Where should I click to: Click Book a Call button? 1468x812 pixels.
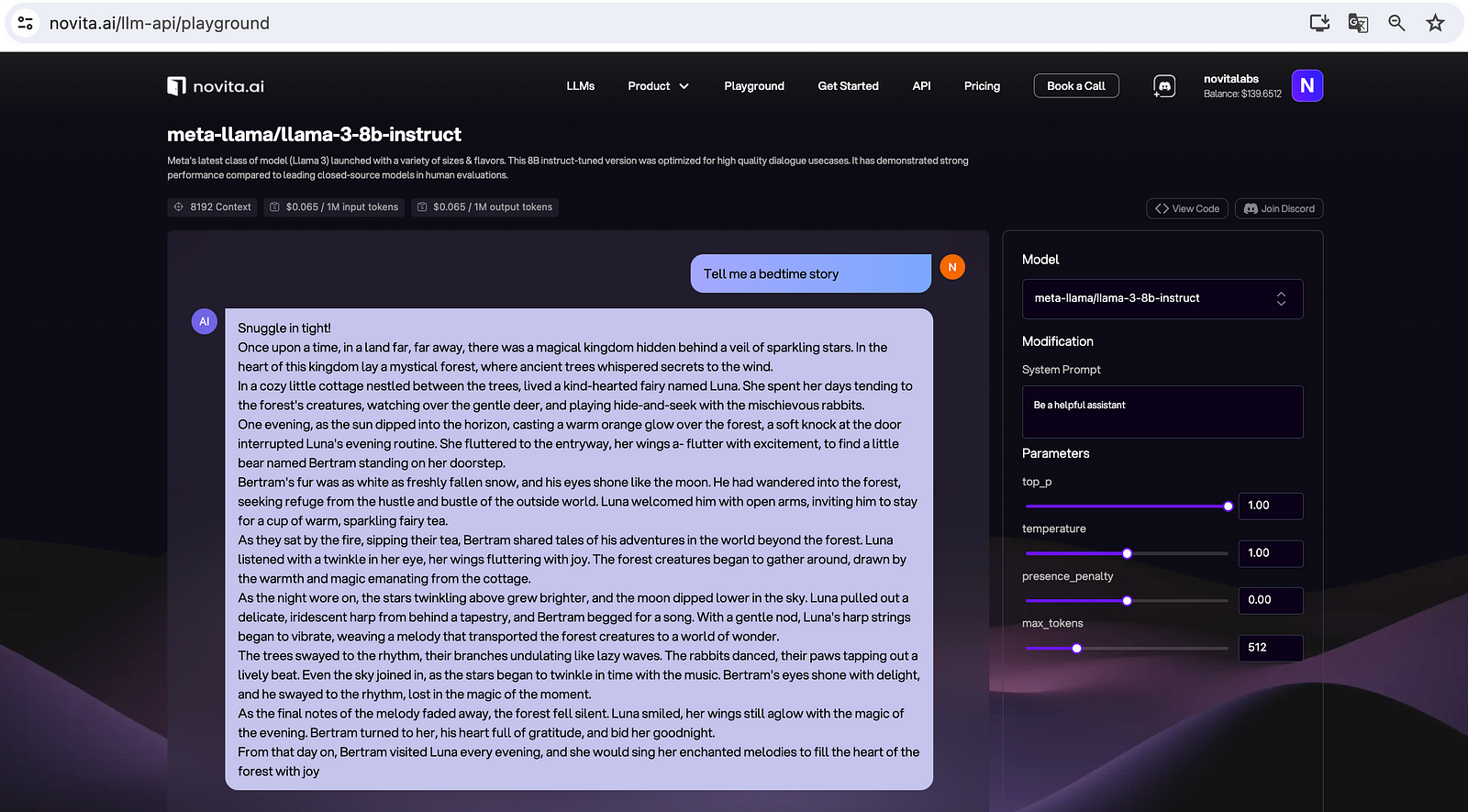(1076, 86)
